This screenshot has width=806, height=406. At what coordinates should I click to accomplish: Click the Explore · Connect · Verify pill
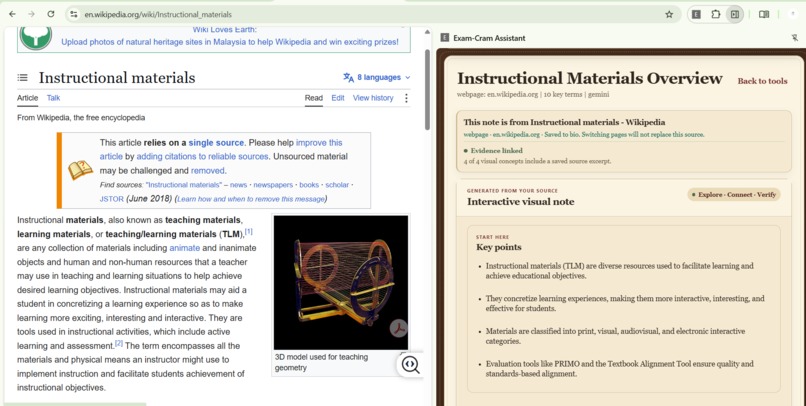point(734,195)
